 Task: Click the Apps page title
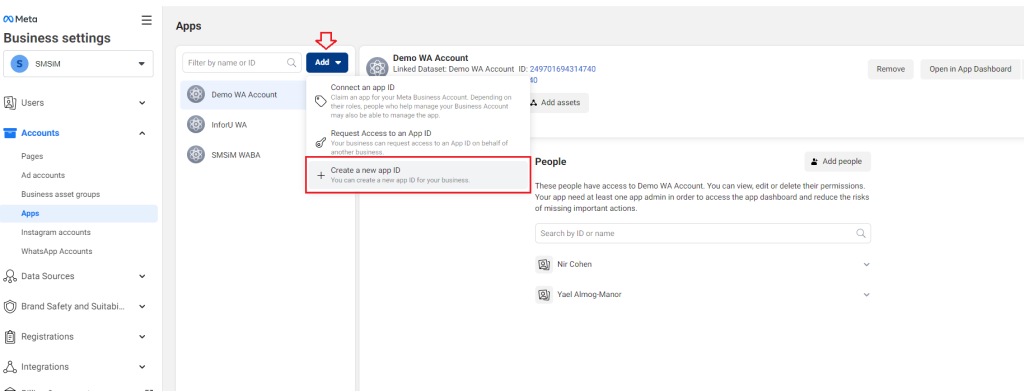[x=189, y=26]
